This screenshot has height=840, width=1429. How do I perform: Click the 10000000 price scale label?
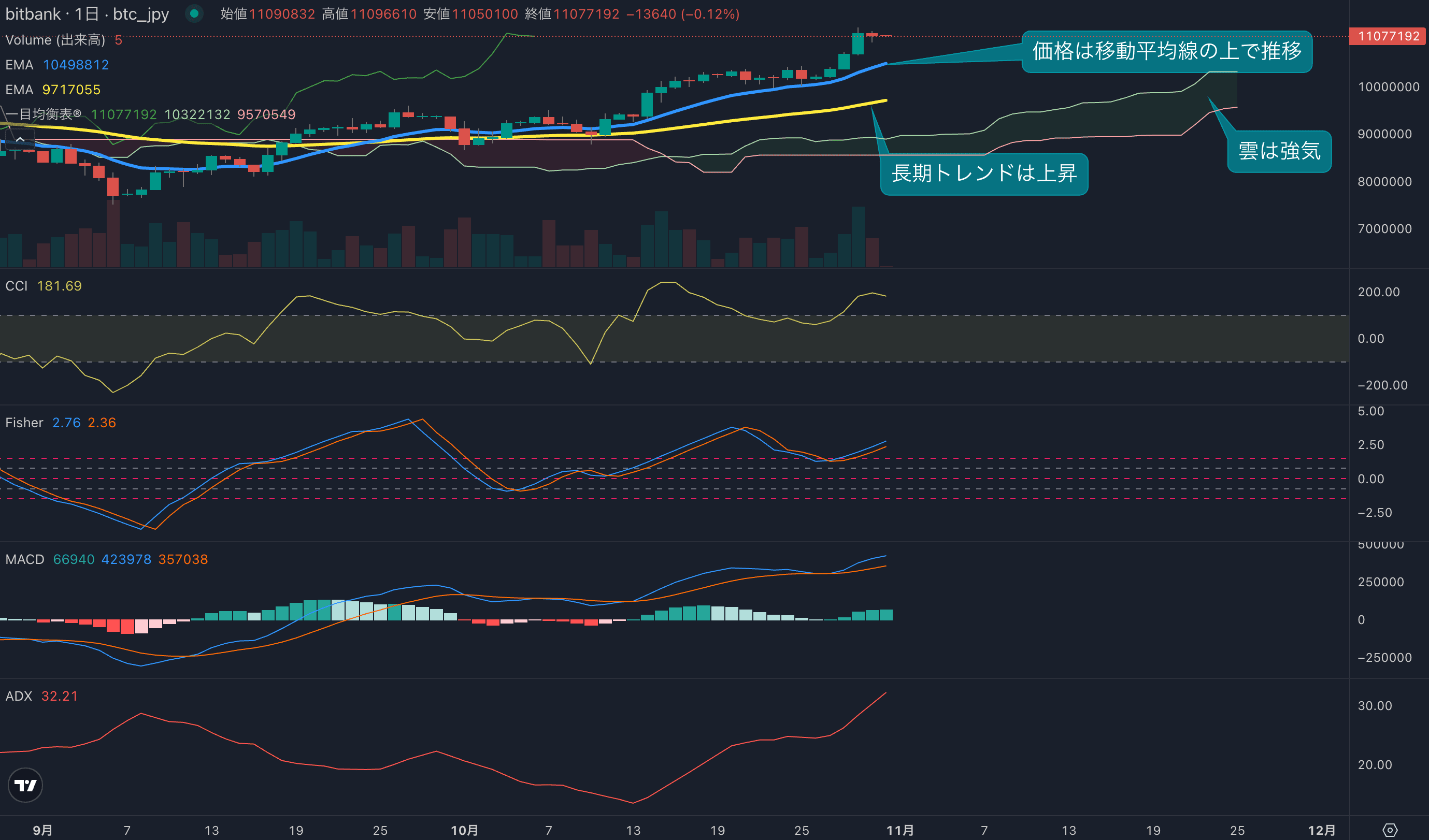coord(1388,86)
